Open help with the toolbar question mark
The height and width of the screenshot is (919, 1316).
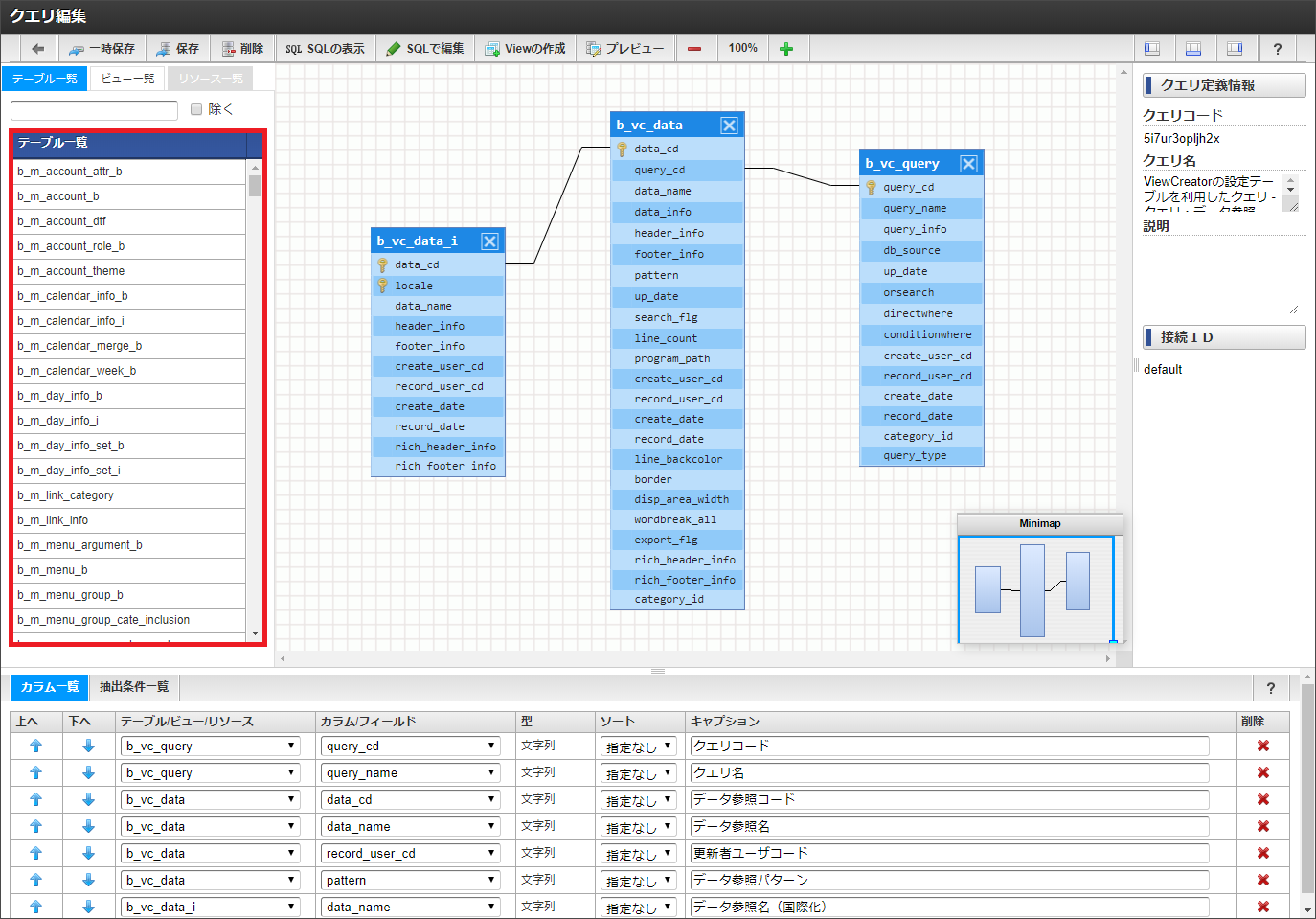click(x=1277, y=49)
